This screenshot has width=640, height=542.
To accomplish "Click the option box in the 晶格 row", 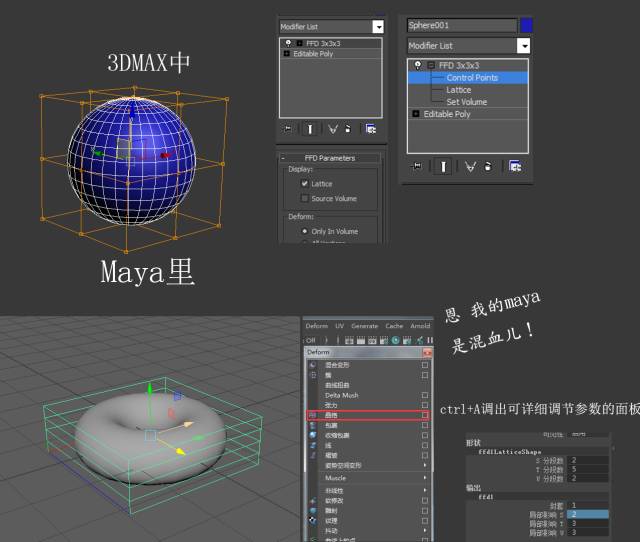I will 425,415.
